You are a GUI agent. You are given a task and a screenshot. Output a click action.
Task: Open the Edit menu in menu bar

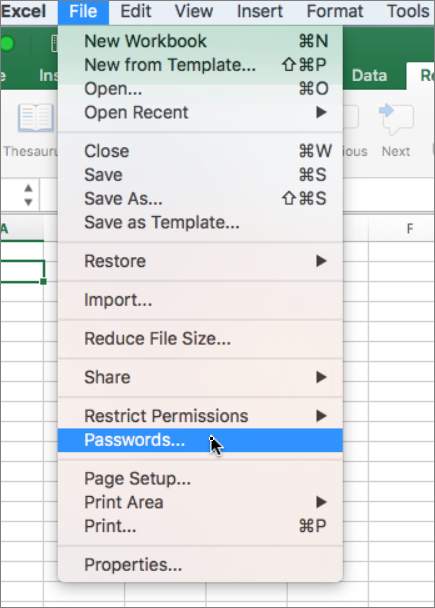point(136,11)
